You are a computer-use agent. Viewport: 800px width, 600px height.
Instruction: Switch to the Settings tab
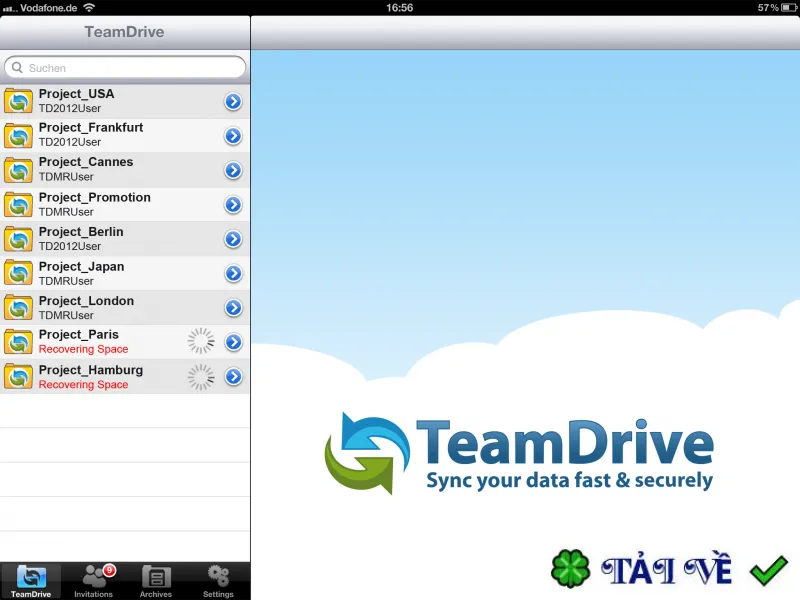218,581
